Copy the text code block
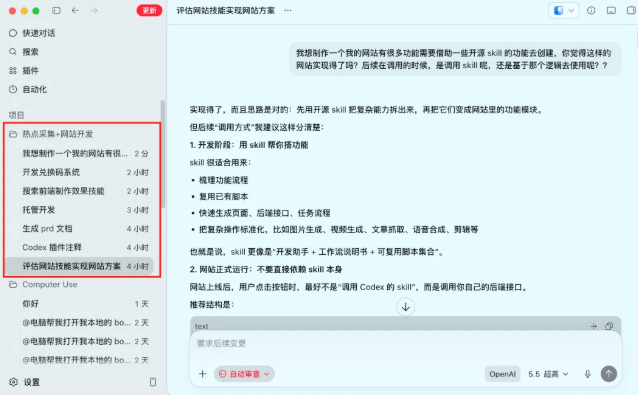 click(x=609, y=326)
